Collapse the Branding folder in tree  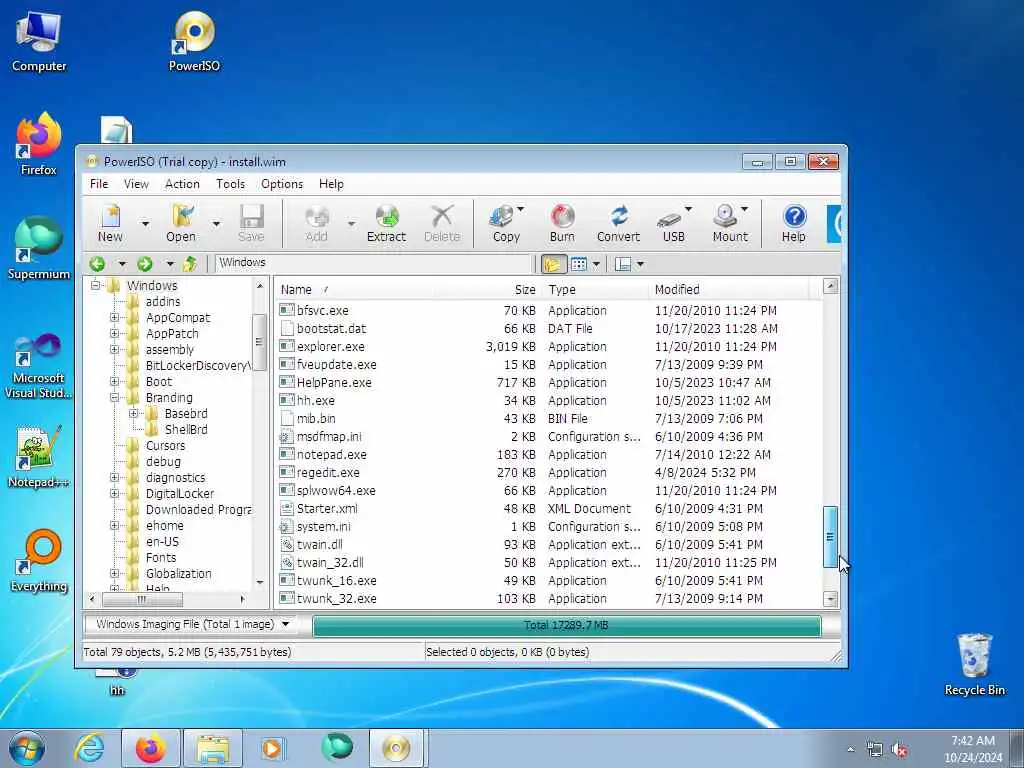(115, 398)
